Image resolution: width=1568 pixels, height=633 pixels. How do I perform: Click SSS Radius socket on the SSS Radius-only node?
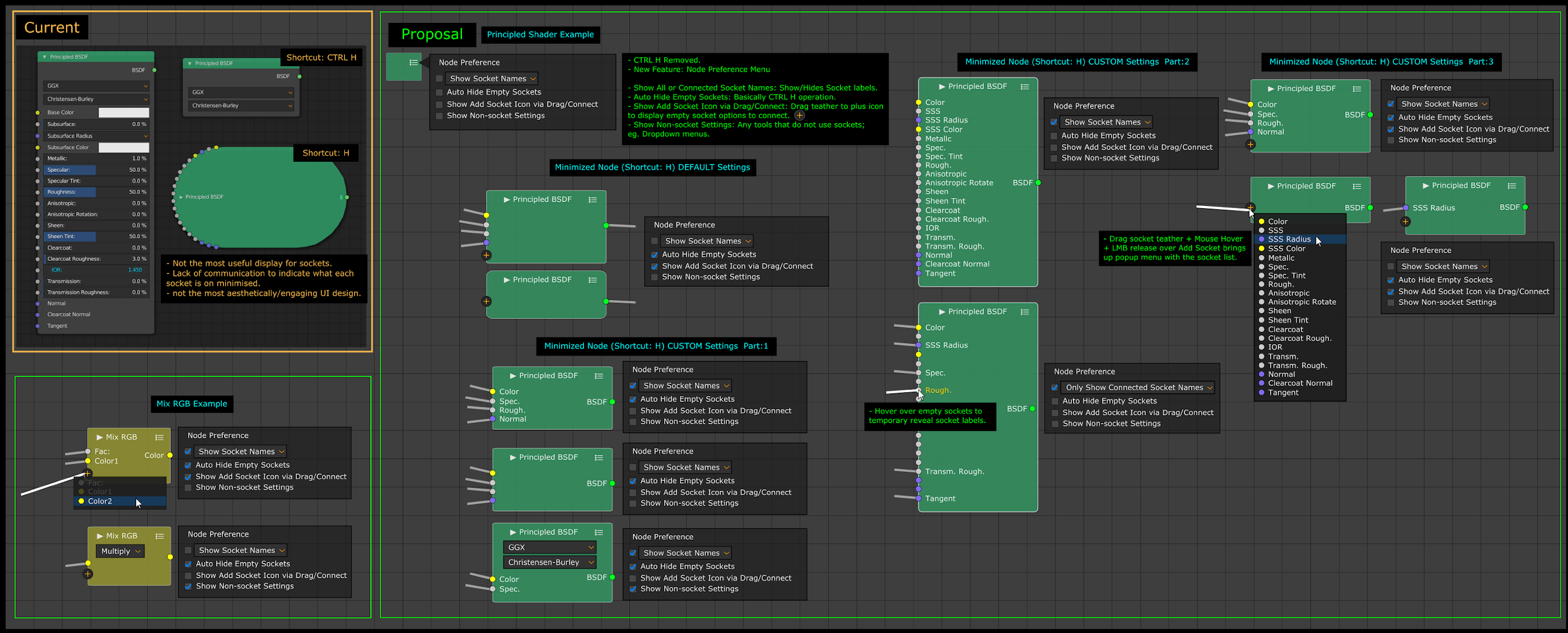click(1406, 208)
